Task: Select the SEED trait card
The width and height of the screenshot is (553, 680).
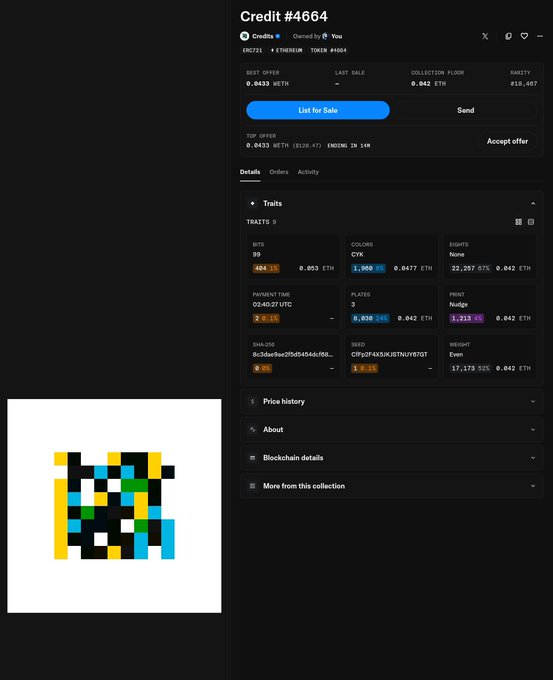Action: tap(391, 356)
